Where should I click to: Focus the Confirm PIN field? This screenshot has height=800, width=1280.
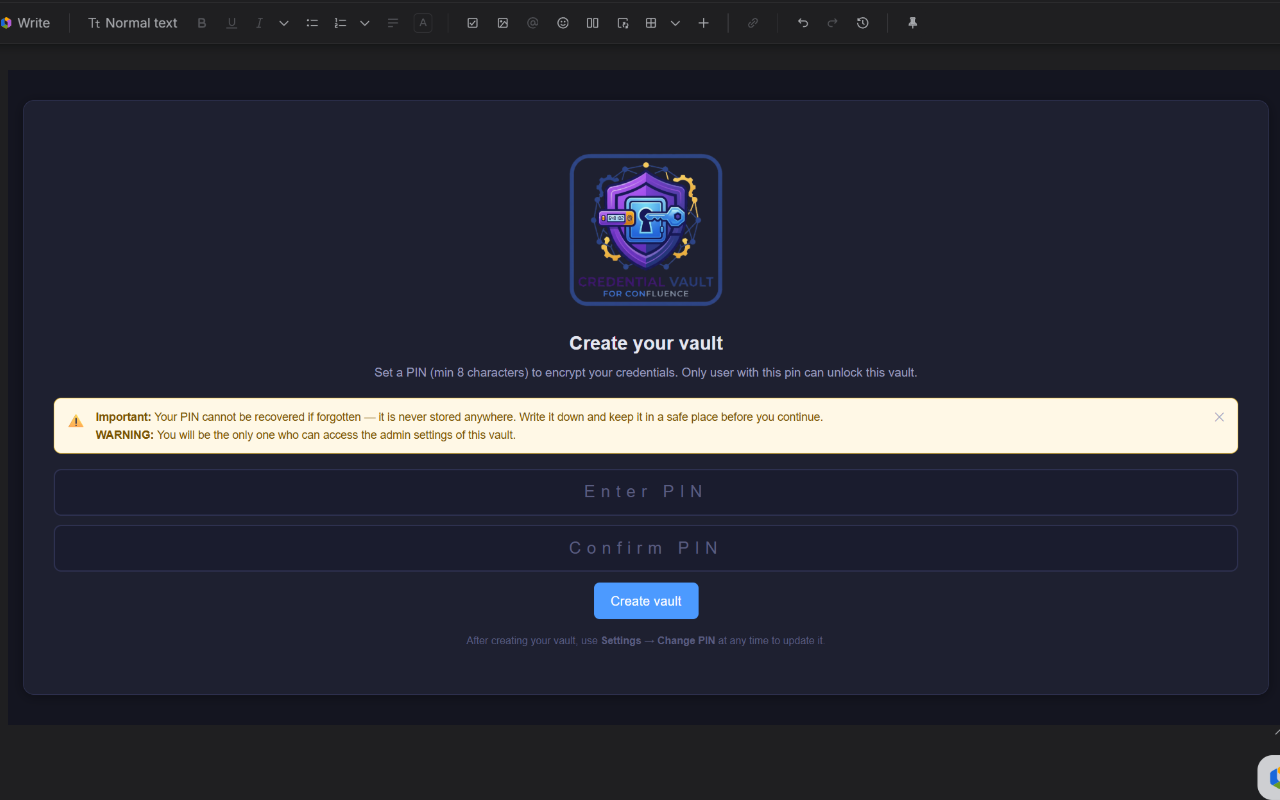click(646, 548)
